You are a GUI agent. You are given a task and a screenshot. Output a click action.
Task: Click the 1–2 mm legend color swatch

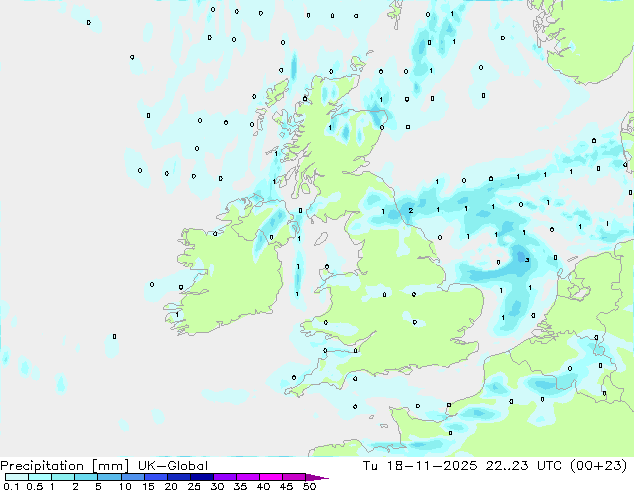point(63,477)
